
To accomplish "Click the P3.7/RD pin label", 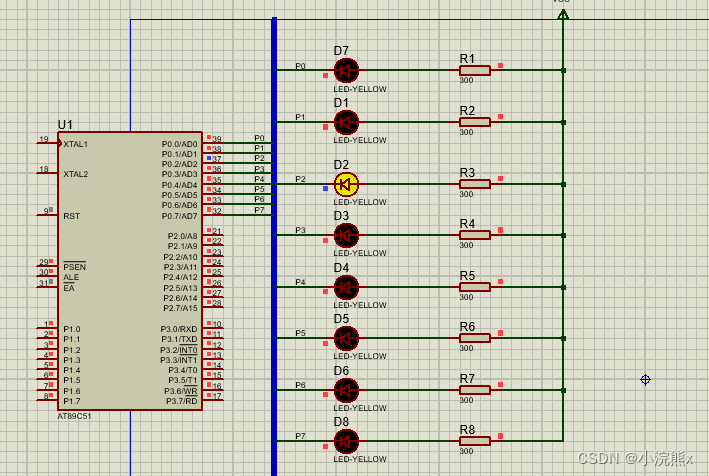I will click(182, 401).
